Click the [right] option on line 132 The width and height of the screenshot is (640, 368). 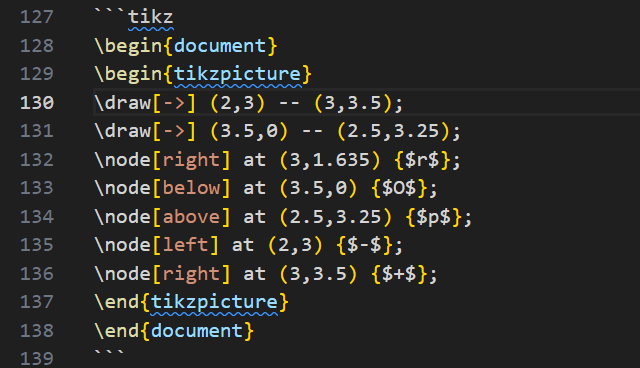coord(191,160)
